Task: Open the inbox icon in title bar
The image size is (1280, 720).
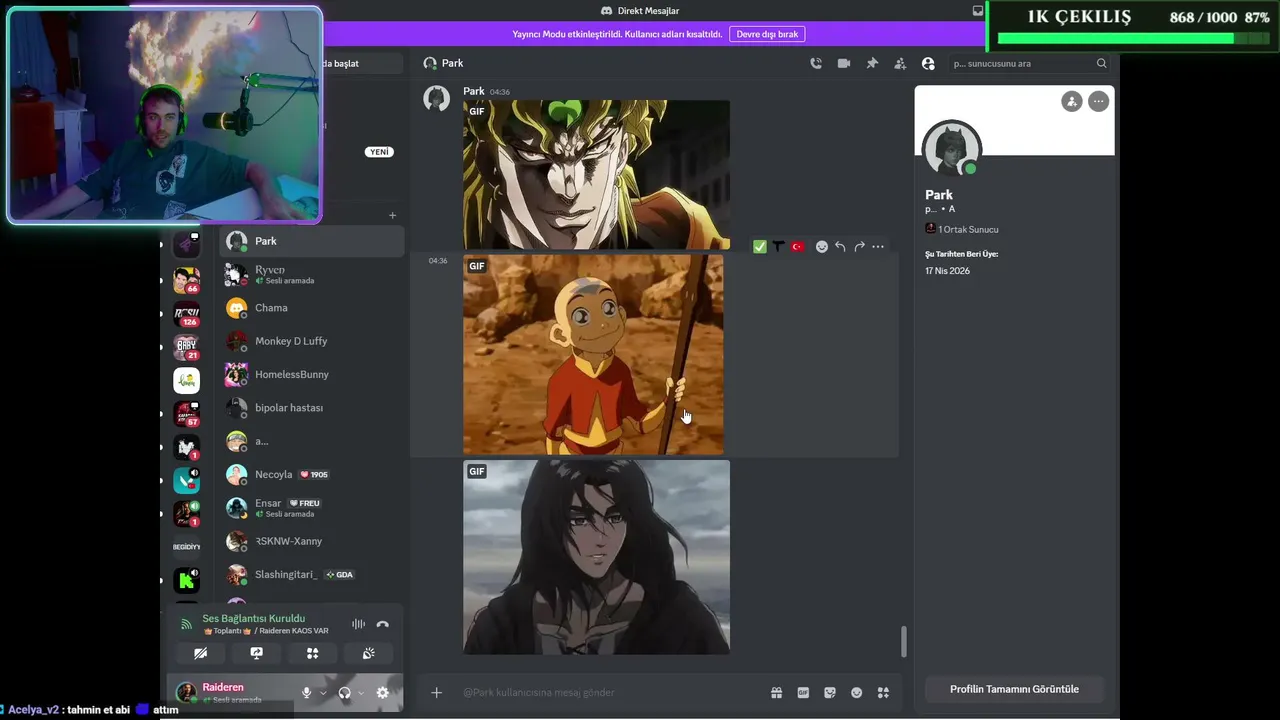Action: pyautogui.click(x=978, y=11)
